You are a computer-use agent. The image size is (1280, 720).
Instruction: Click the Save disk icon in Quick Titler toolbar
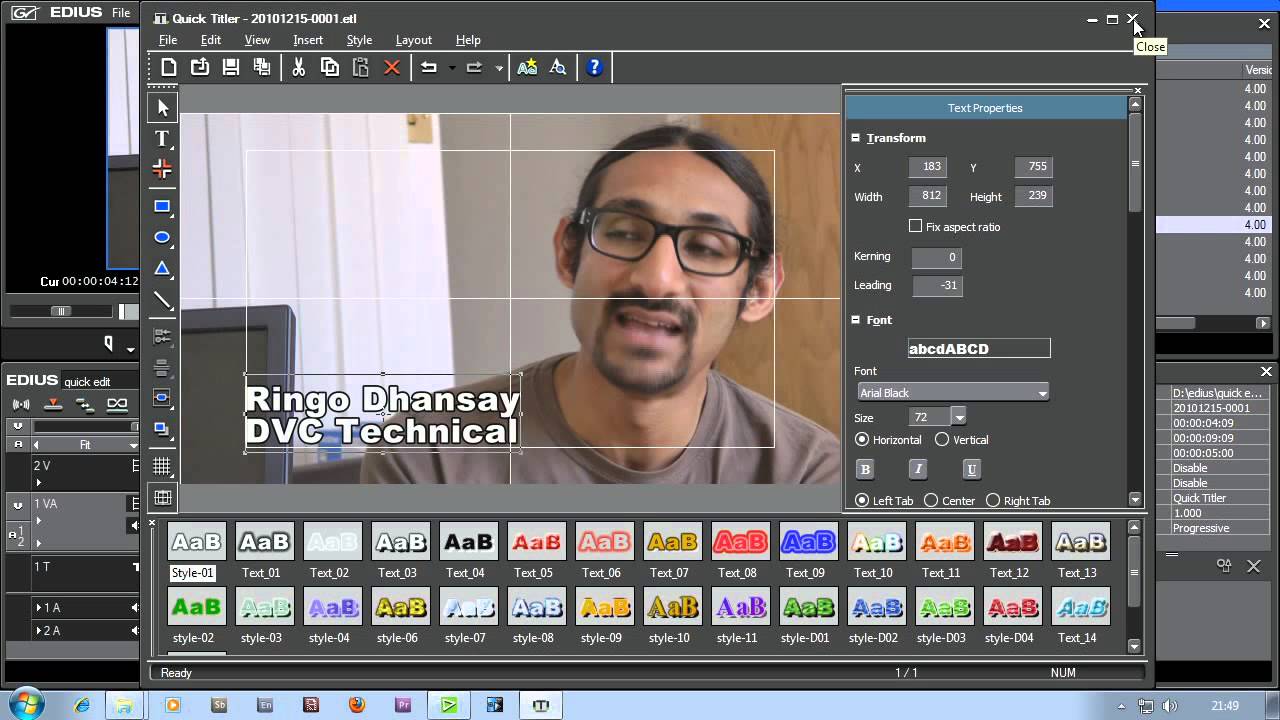[231, 67]
